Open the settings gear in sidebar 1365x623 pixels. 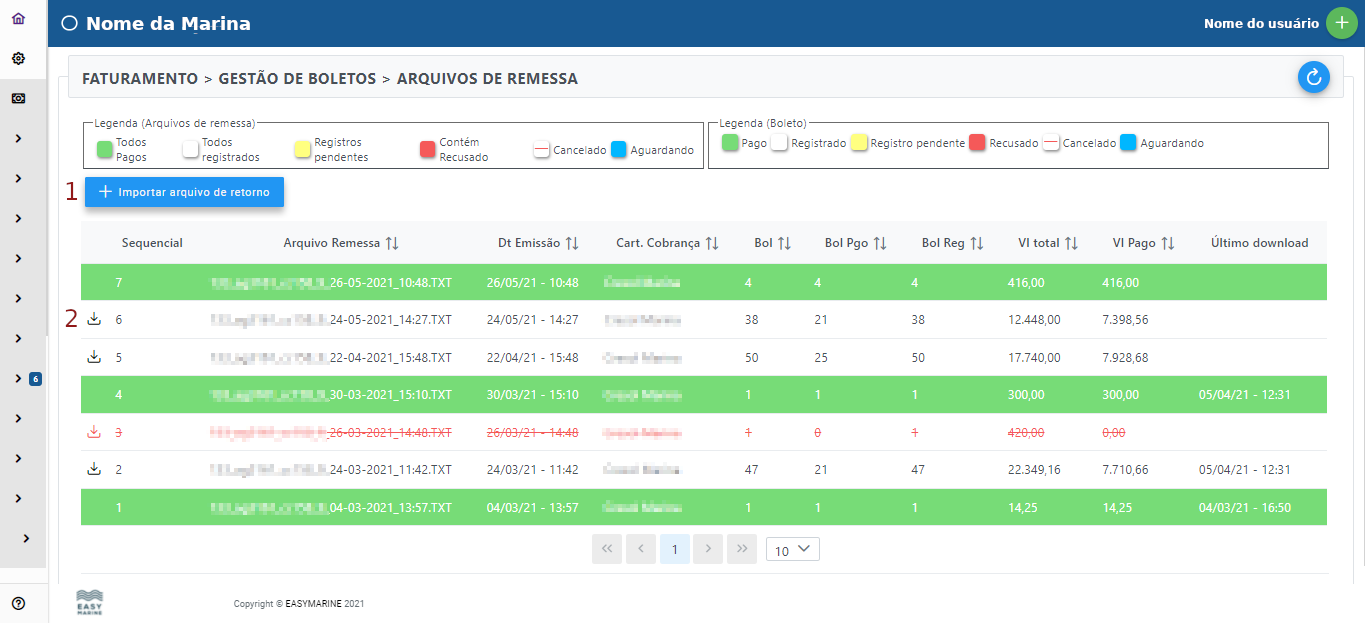[18, 59]
